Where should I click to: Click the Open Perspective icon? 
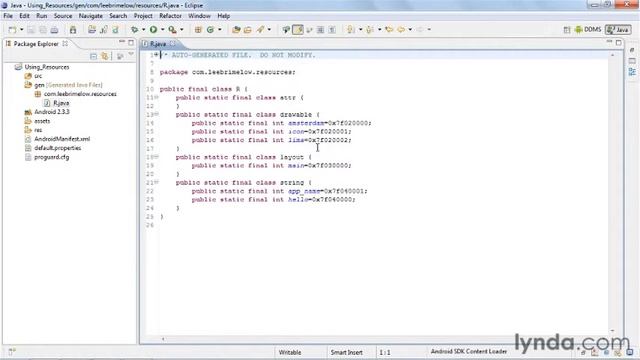tap(567, 30)
